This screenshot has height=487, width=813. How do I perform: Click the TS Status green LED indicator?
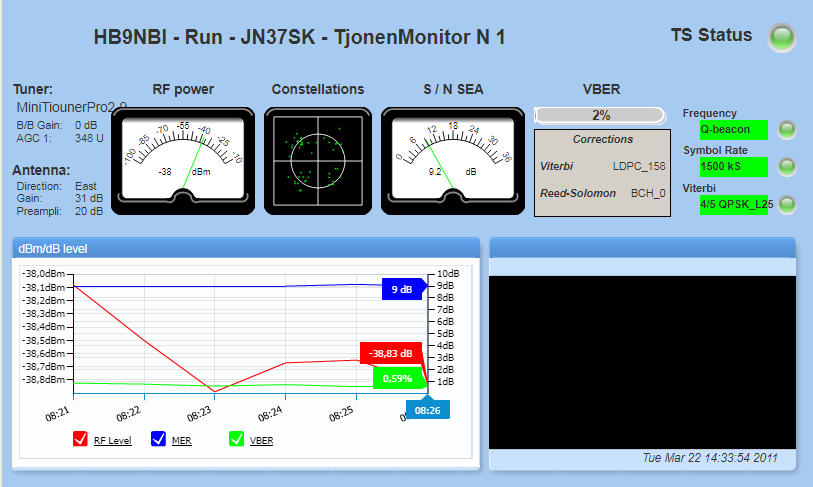pyautogui.click(x=781, y=38)
